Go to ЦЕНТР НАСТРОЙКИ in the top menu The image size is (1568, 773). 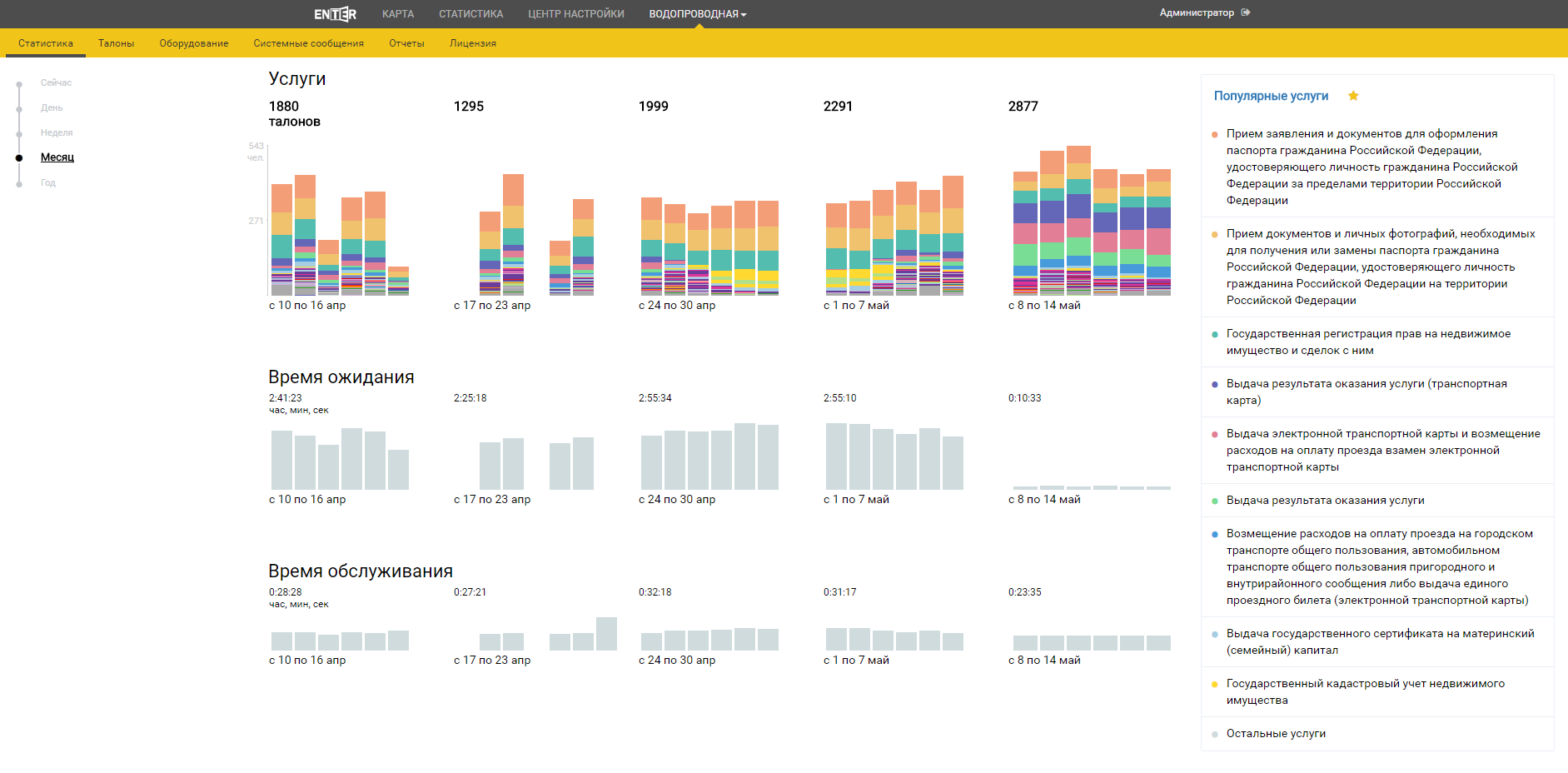[x=575, y=14]
